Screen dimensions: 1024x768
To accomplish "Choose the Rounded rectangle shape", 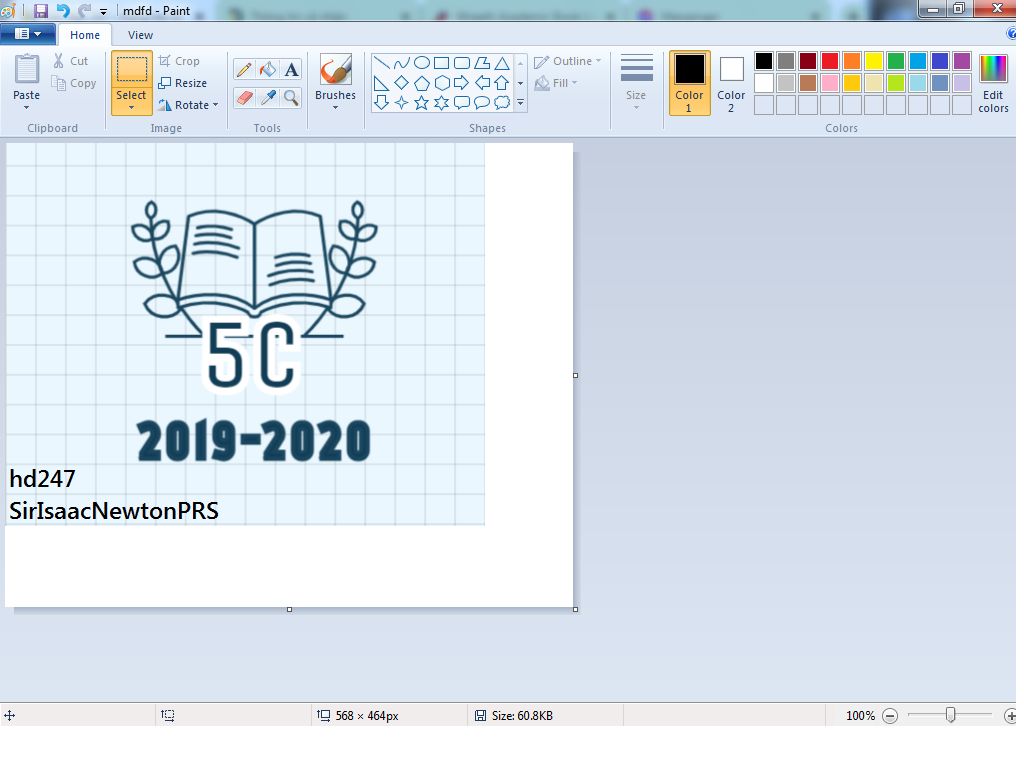I will coord(462,63).
